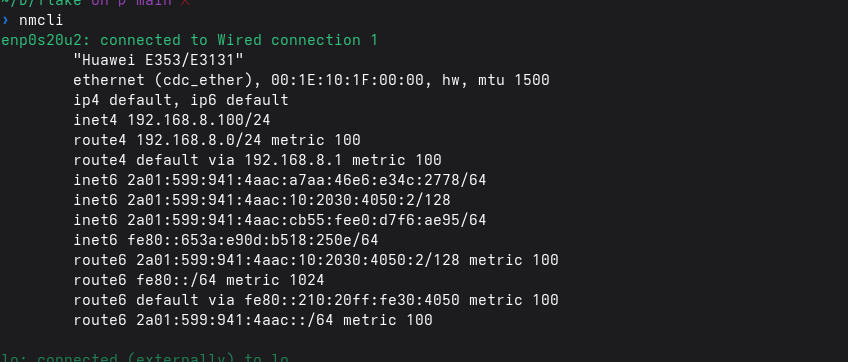Image resolution: width=848 pixels, height=362 pixels.
Task: Click the route6 2a01:599:941:4aac::/64 line
Action: click(253, 320)
